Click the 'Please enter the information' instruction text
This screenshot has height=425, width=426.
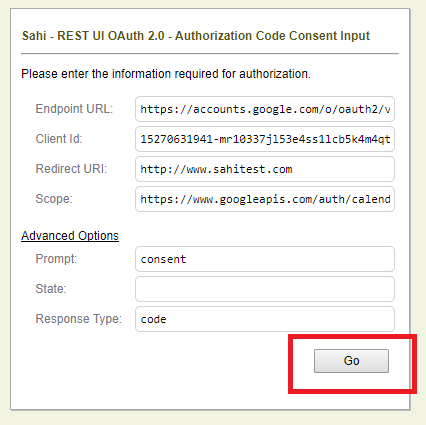(x=166, y=74)
